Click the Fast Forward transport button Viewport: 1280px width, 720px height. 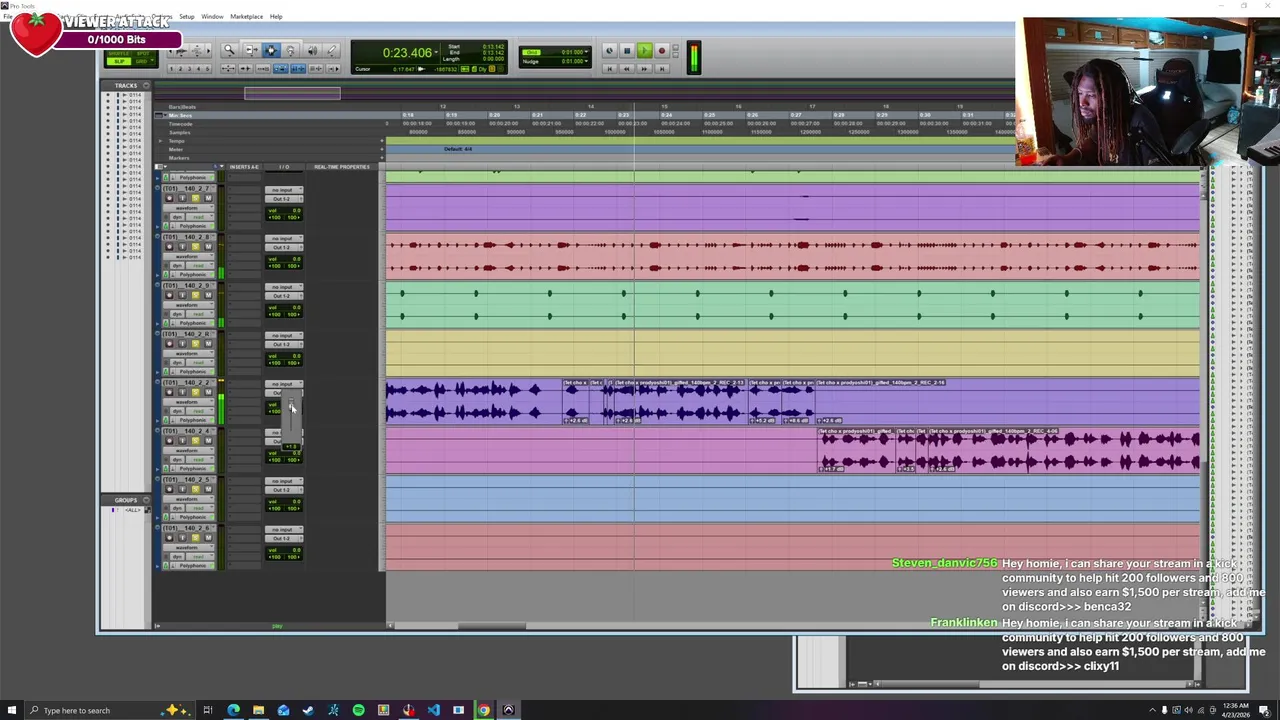(644, 69)
